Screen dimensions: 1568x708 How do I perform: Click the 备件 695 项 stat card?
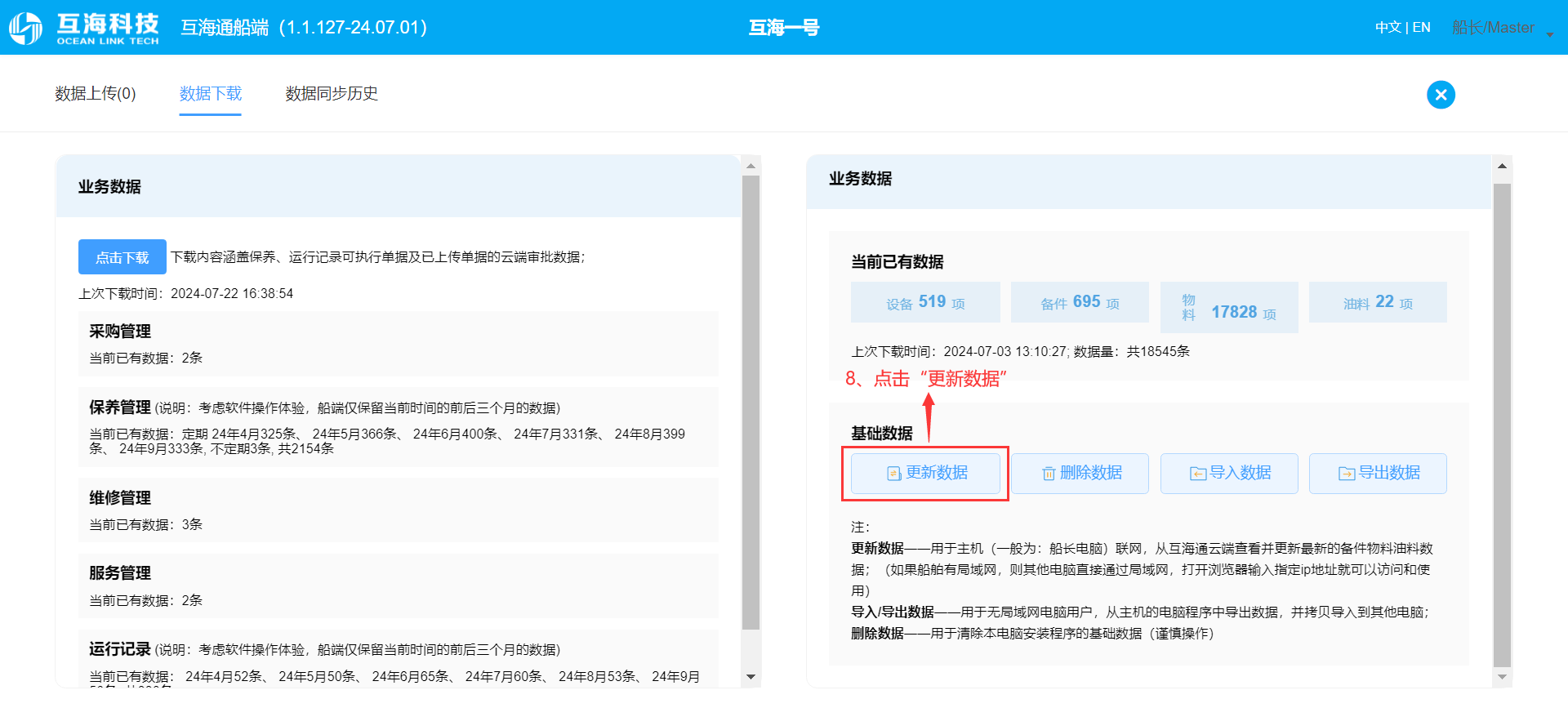(x=1080, y=302)
